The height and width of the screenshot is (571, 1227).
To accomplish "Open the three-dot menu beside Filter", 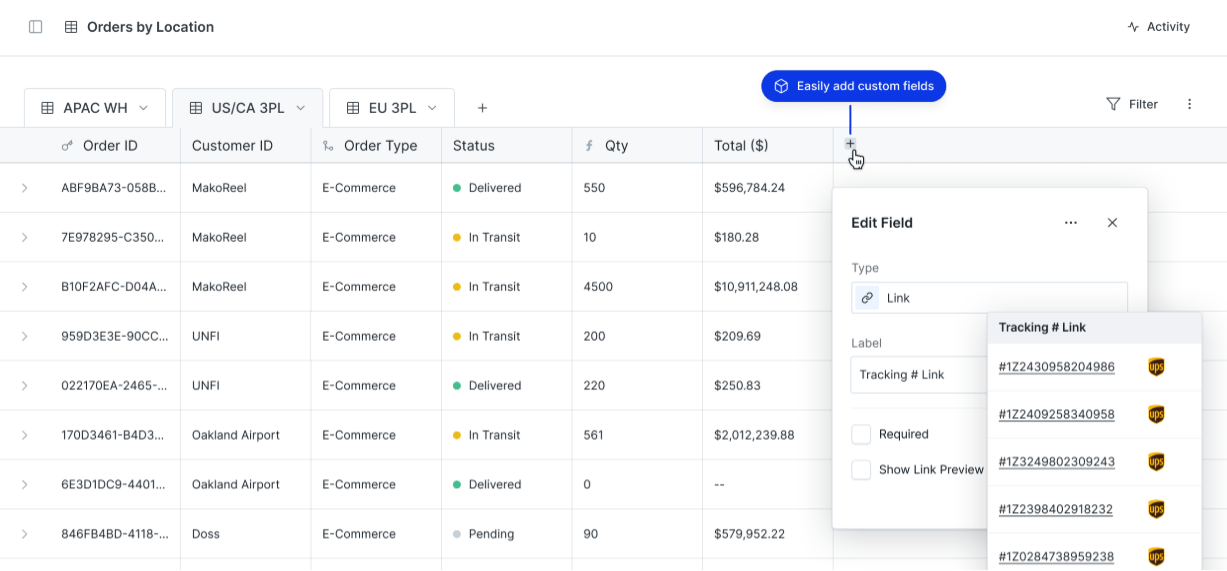I will click(x=1189, y=104).
